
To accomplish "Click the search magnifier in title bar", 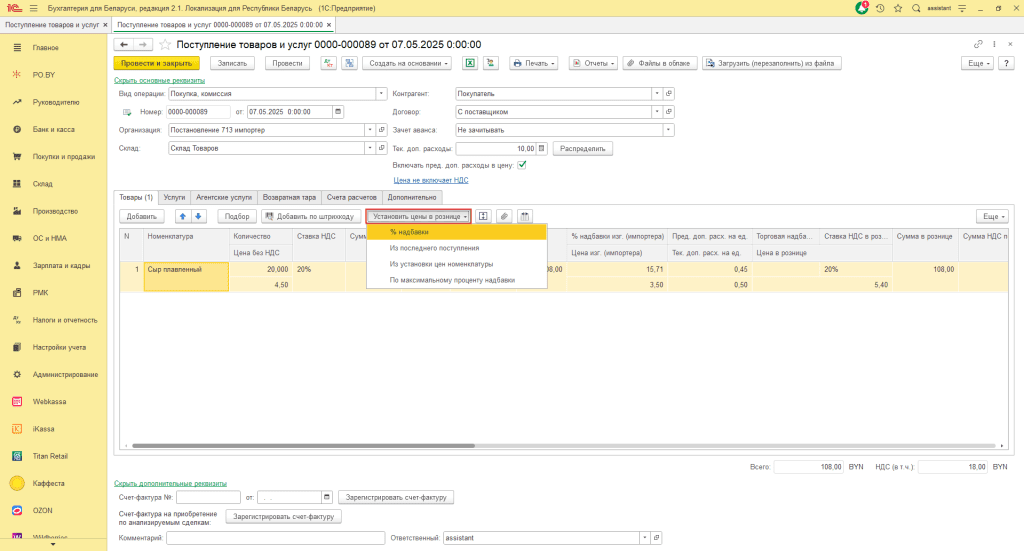I will tap(916, 8).
